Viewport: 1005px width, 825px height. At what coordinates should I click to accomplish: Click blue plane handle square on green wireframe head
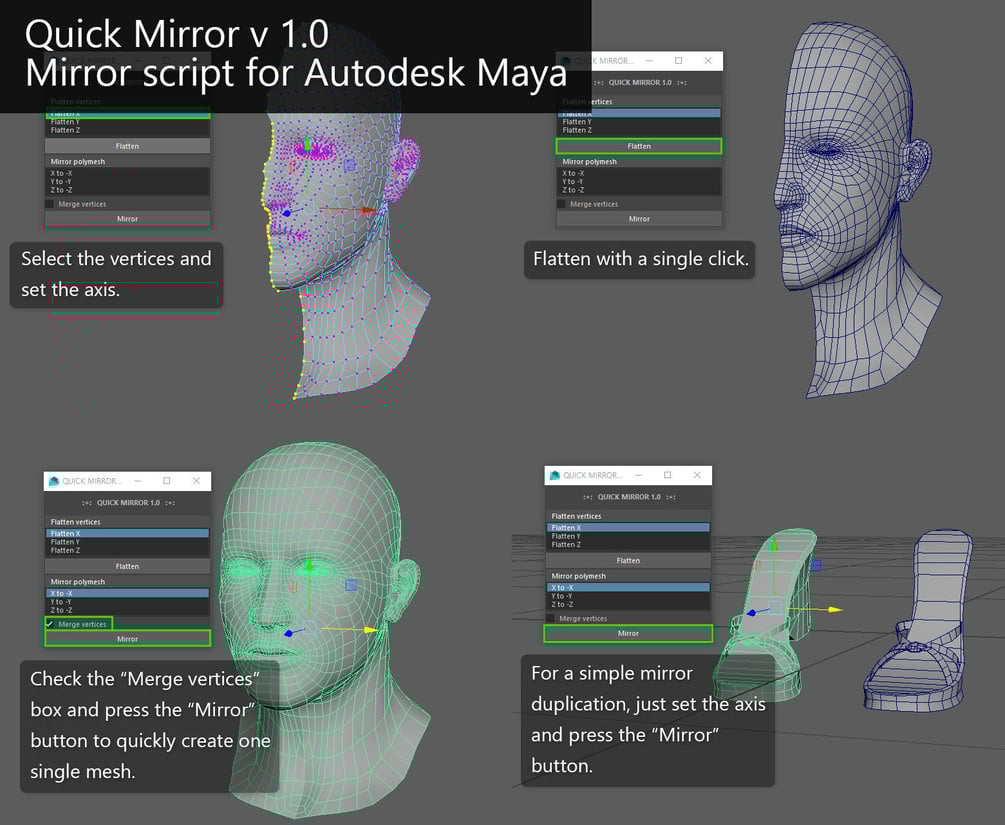point(351,585)
